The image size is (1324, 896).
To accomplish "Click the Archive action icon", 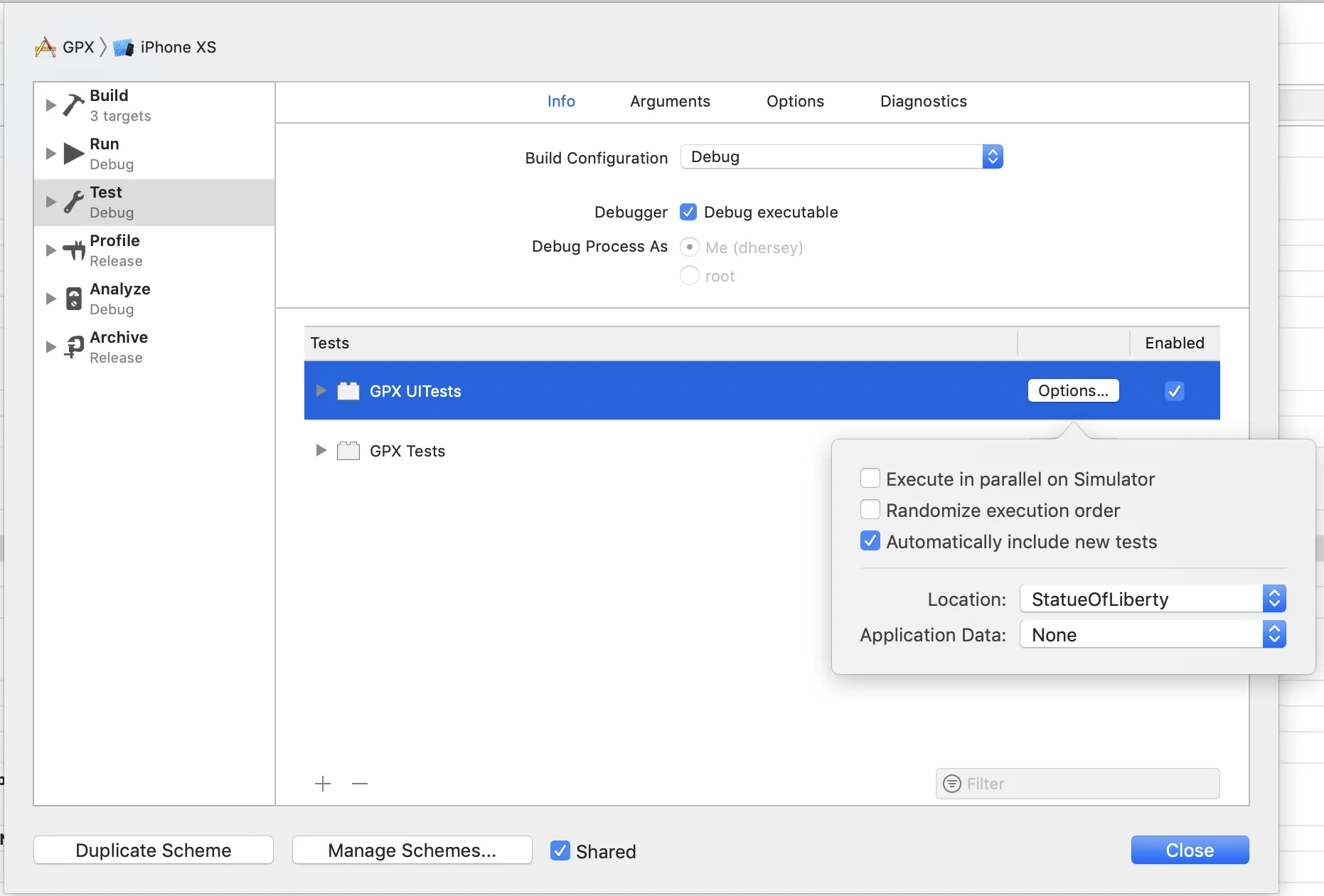I will 73,347.
